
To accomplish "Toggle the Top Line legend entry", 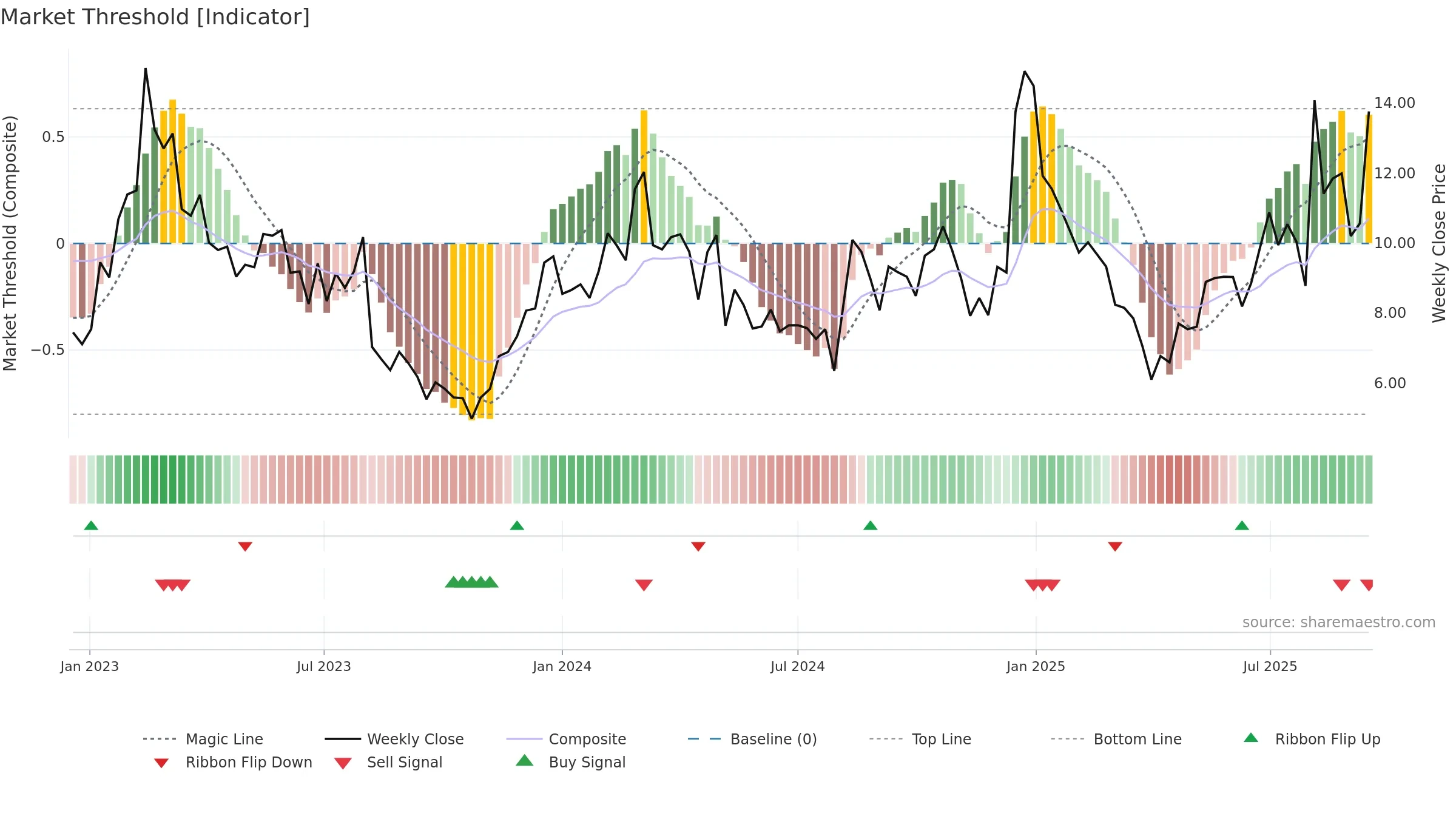I will [x=920, y=739].
